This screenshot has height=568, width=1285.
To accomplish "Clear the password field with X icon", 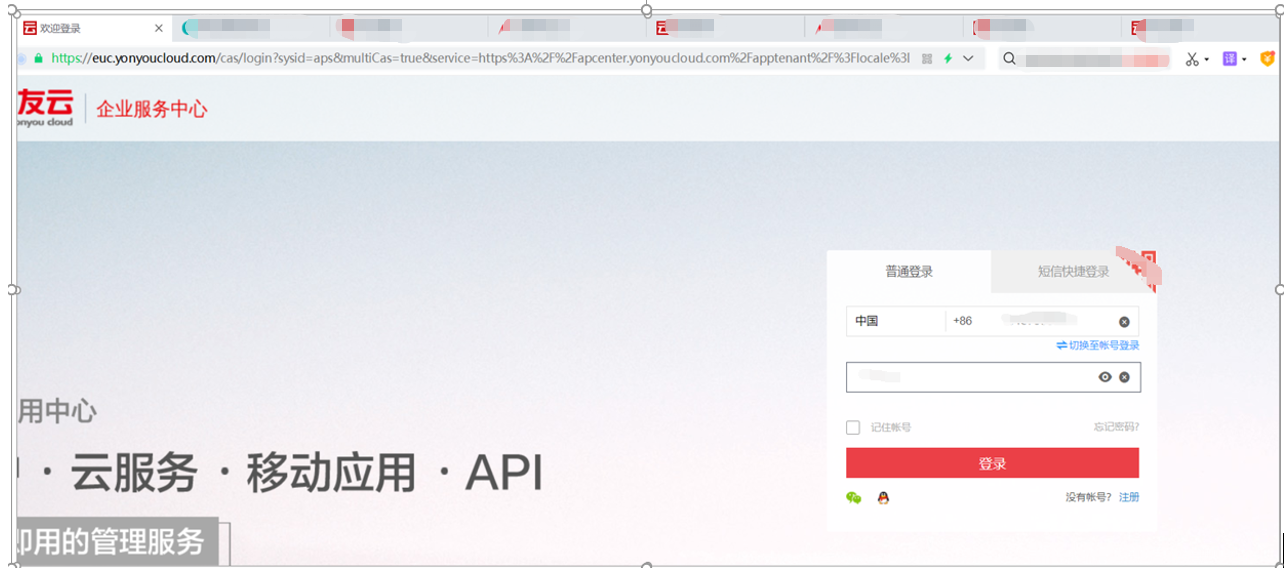I will [x=1124, y=377].
